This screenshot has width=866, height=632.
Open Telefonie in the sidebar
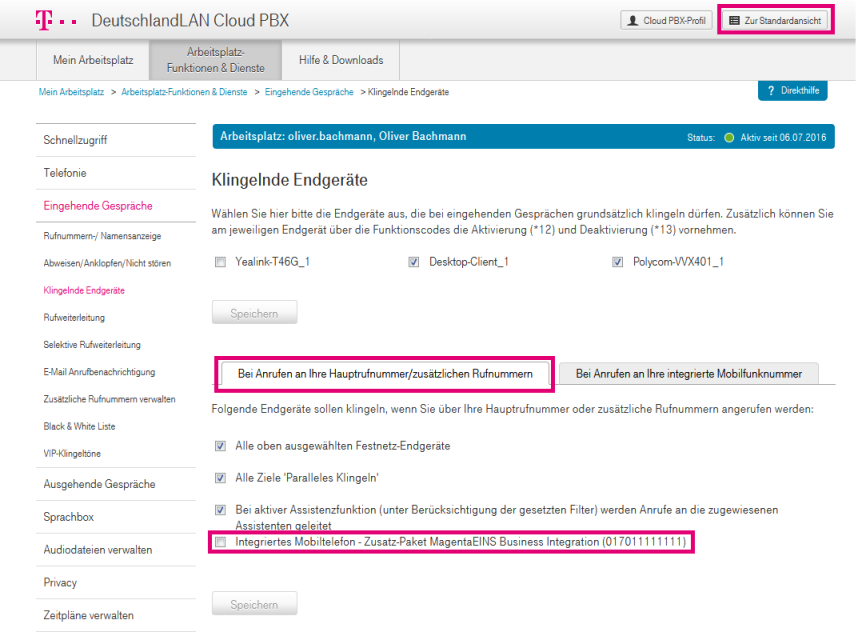click(x=116, y=173)
